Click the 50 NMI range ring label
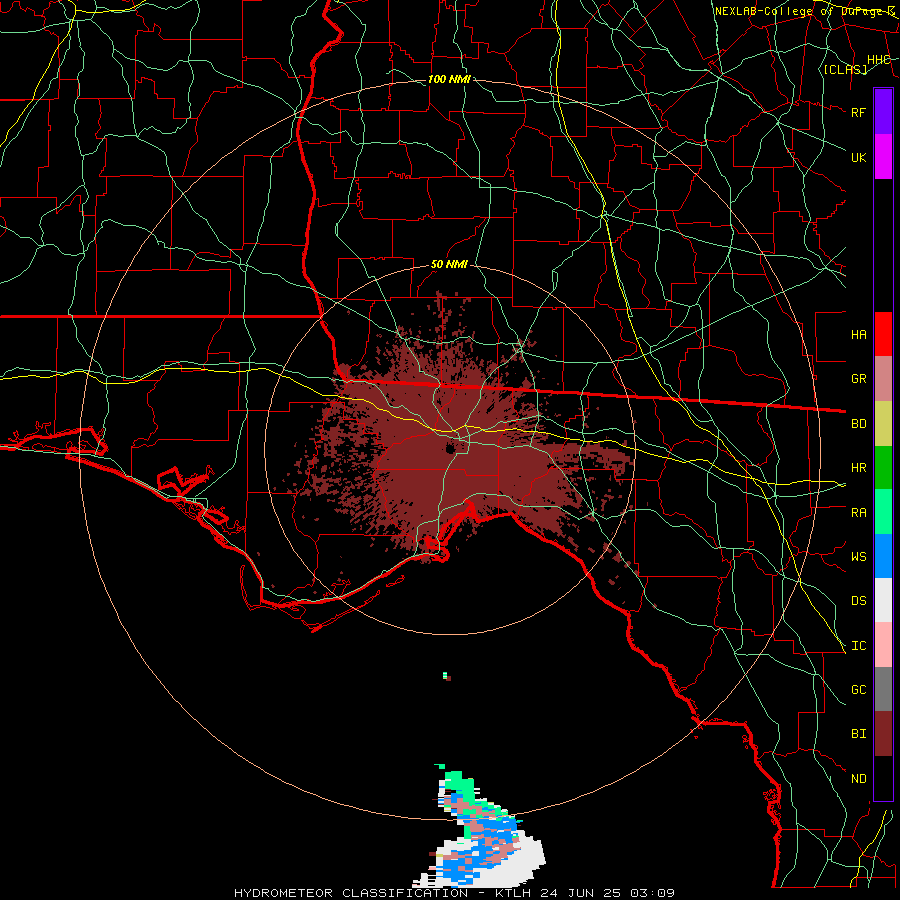The height and width of the screenshot is (900, 900). 449,265
